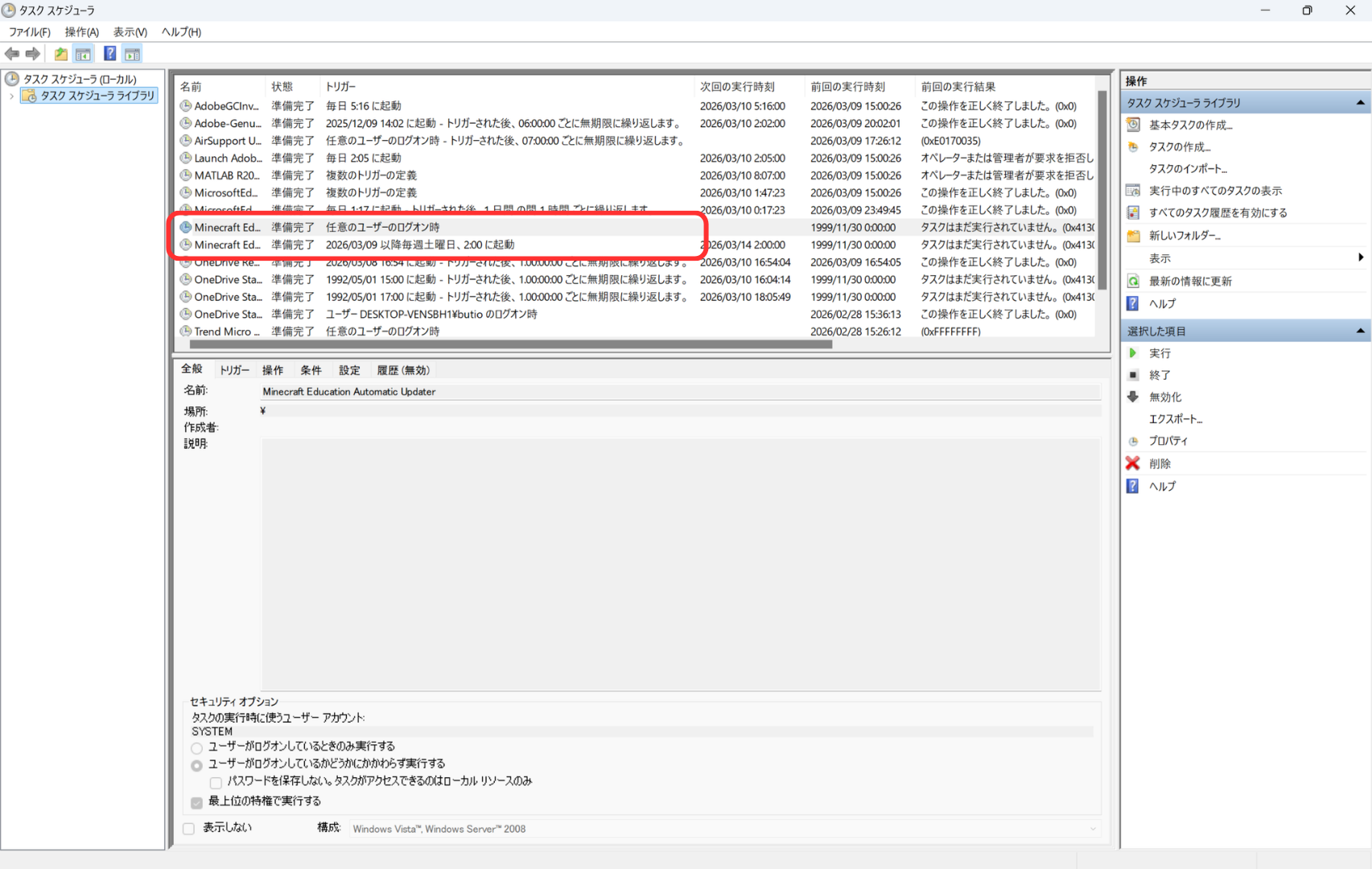This screenshot has width=1372, height=869.
Task: Click the red X 削除 (Delete) icon
Action: point(1133,463)
